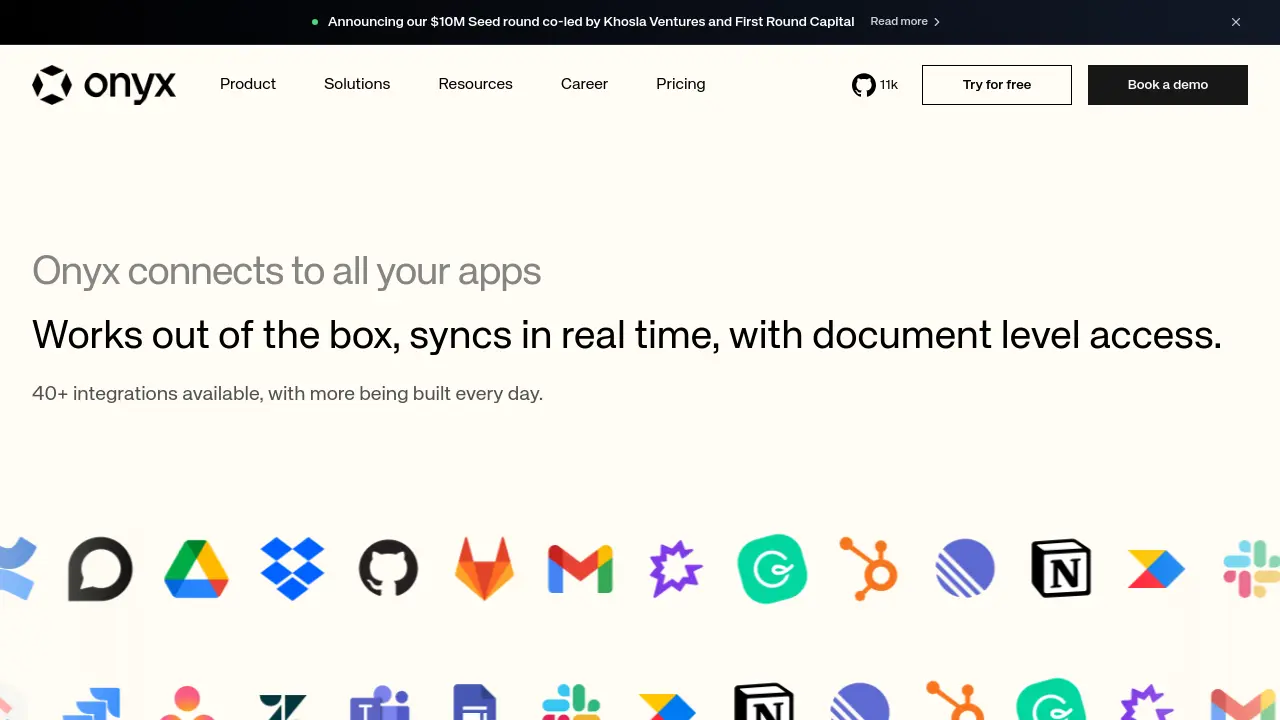The height and width of the screenshot is (720, 1280).
Task: Click the Slack logo in the upper row
Action: click(x=1252, y=569)
